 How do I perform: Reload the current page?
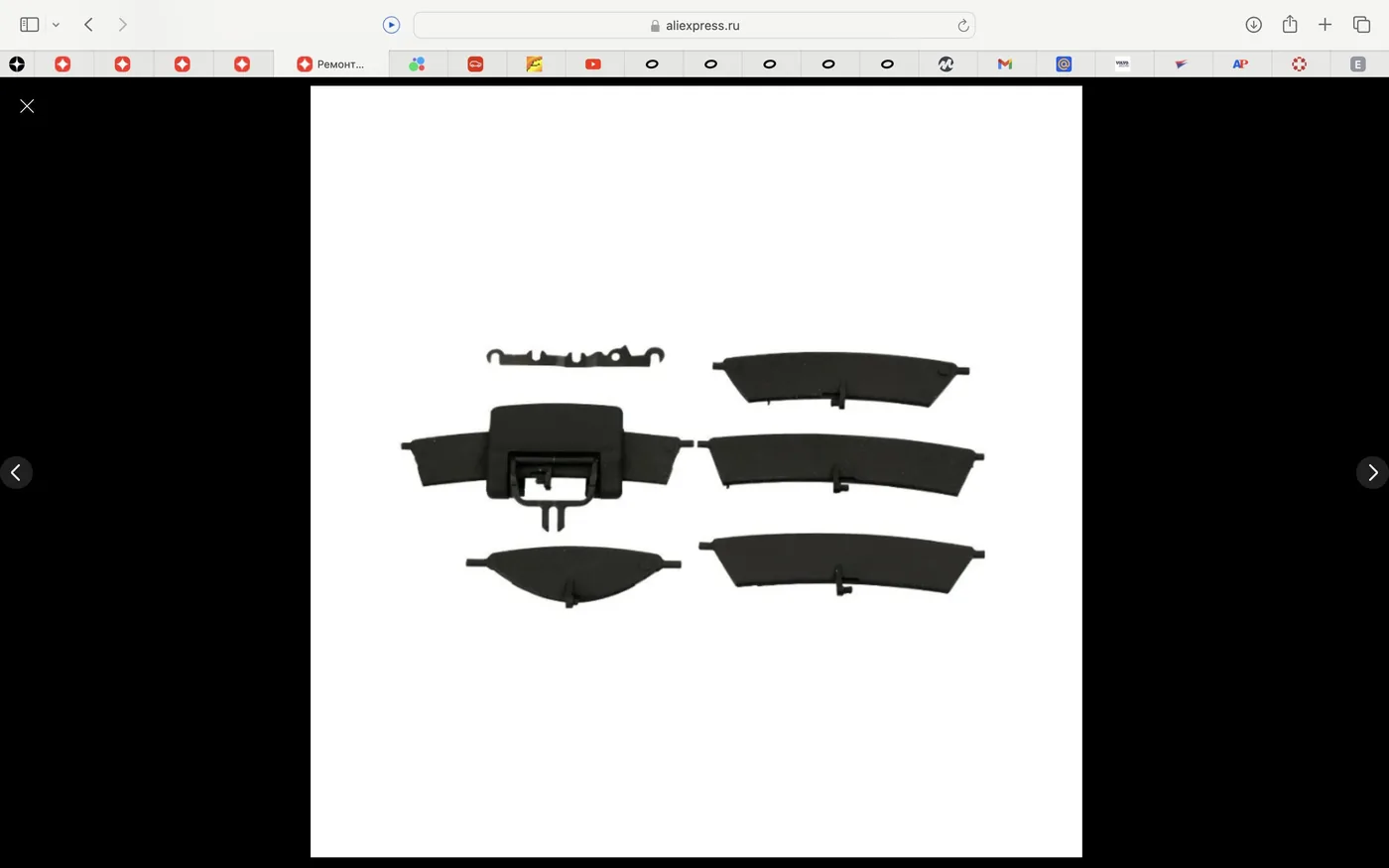pos(962,26)
